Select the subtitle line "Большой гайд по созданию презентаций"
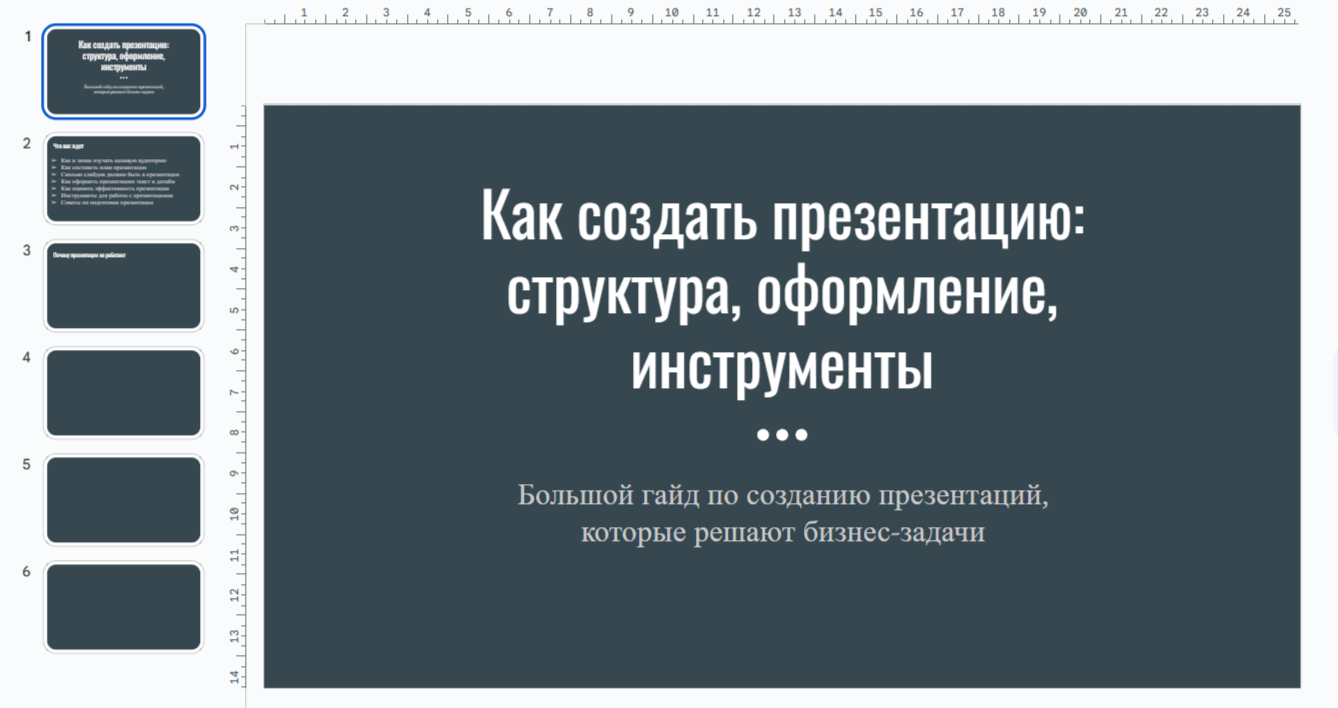This screenshot has height=708, width=1338. click(x=782, y=495)
